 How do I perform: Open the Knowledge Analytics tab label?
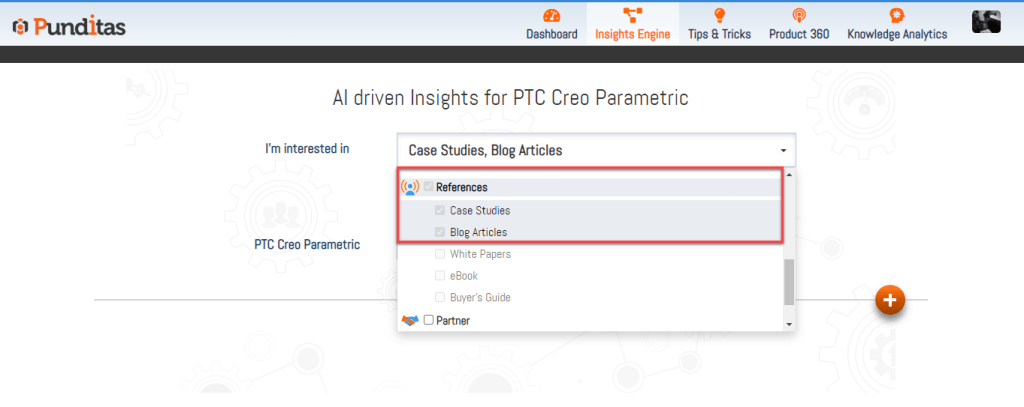pyautogui.click(x=897, y=34)
